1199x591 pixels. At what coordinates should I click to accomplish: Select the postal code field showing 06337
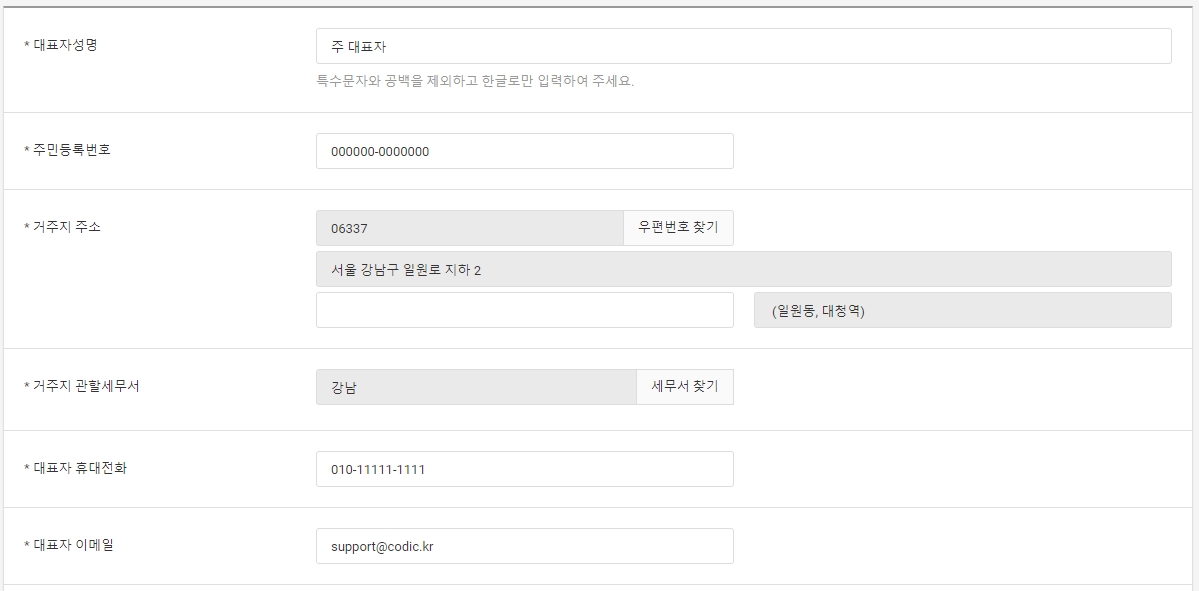(x=470, y=228)
